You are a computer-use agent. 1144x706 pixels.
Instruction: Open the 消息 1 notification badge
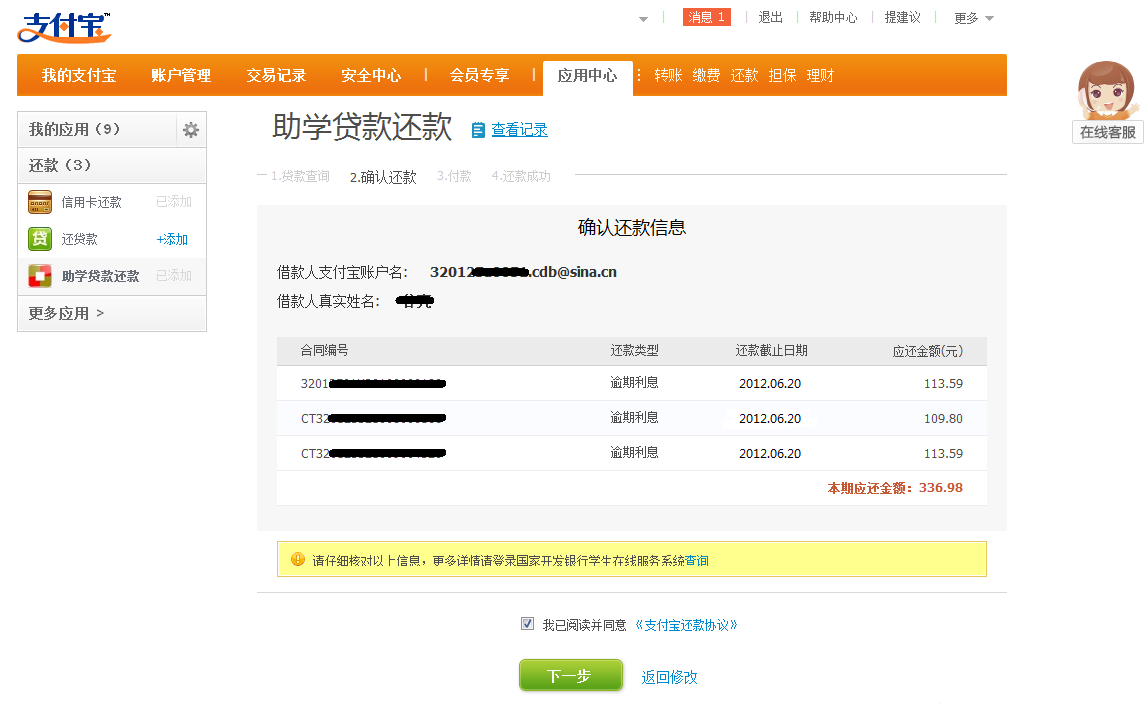707,17
